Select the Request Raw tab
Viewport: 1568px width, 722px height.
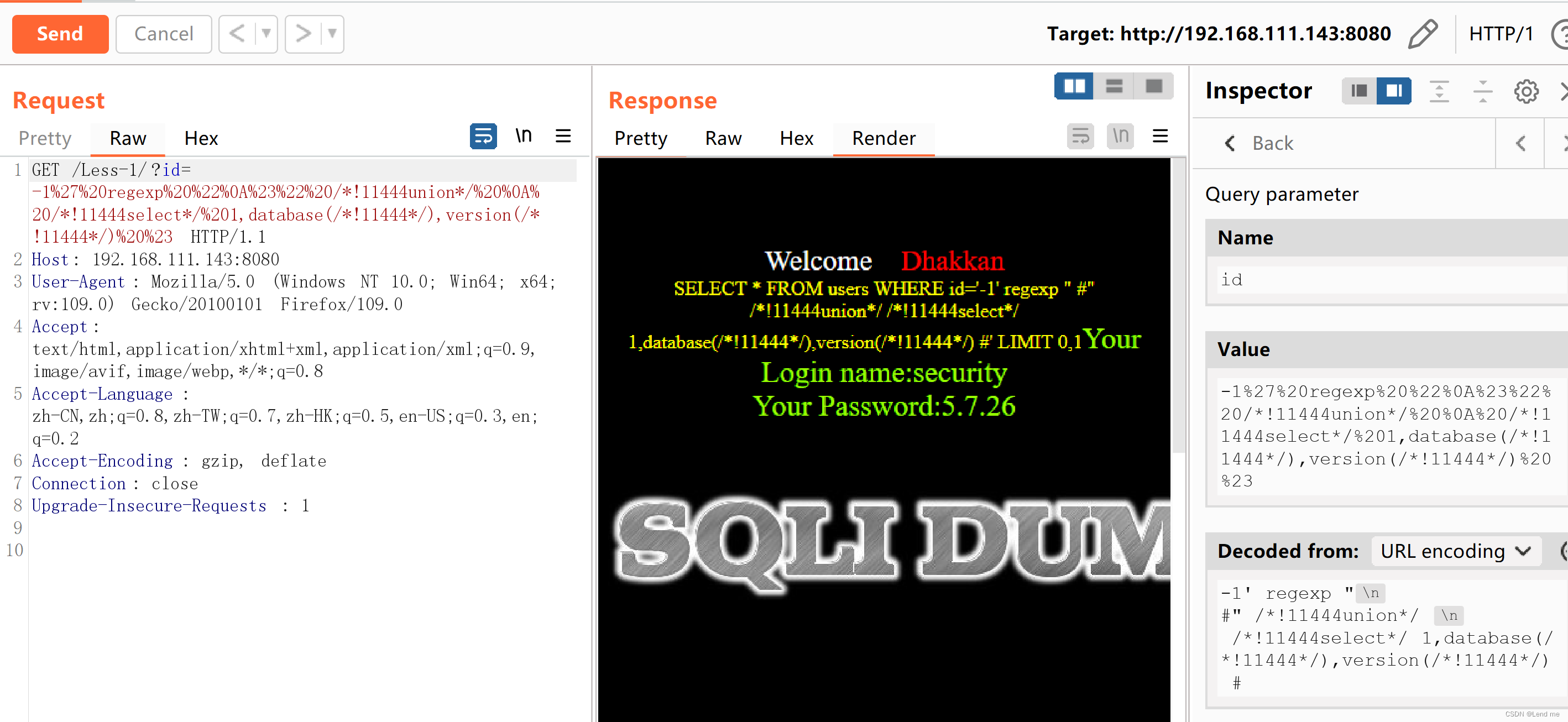tap(128, 138)
